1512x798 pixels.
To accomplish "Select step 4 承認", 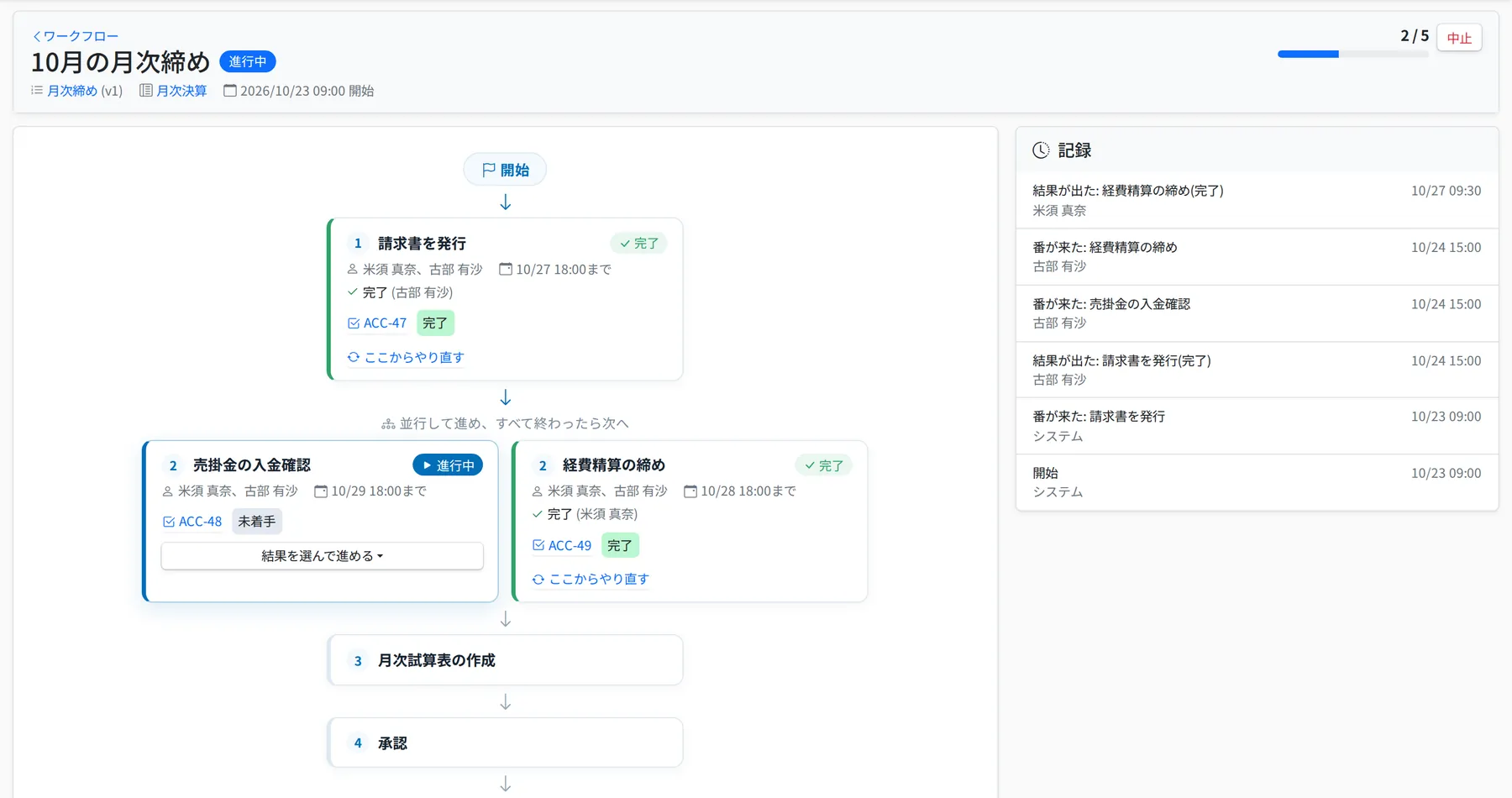I will pos(505,743).
